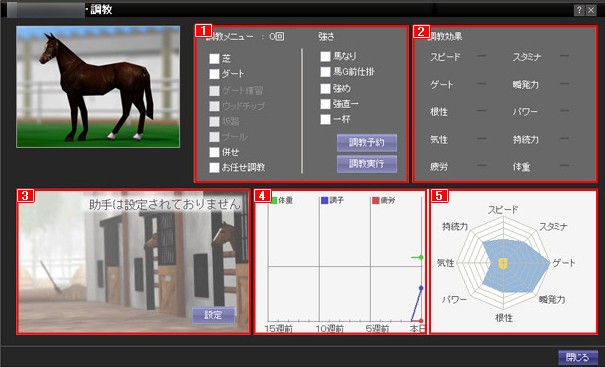Select 一杯 strength checkbox

tap(325, 119)
